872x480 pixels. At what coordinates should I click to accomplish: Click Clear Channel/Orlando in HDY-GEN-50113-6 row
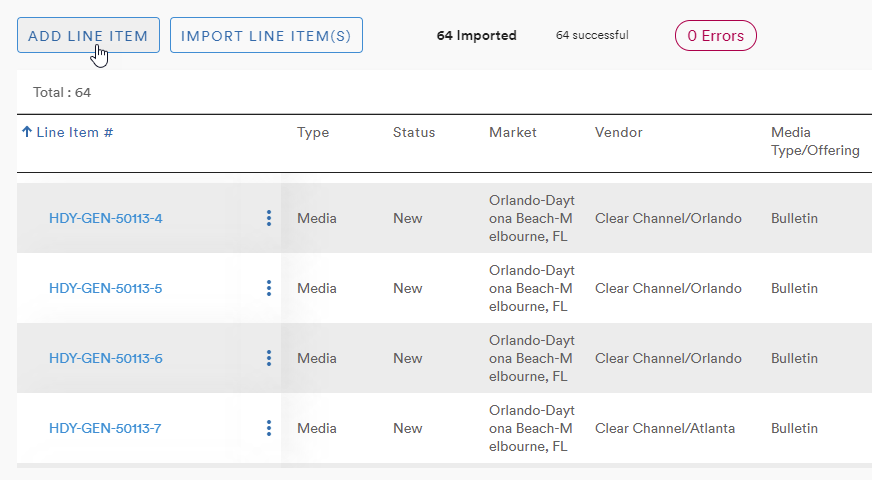pyautogui.click(x=668, y=358)
